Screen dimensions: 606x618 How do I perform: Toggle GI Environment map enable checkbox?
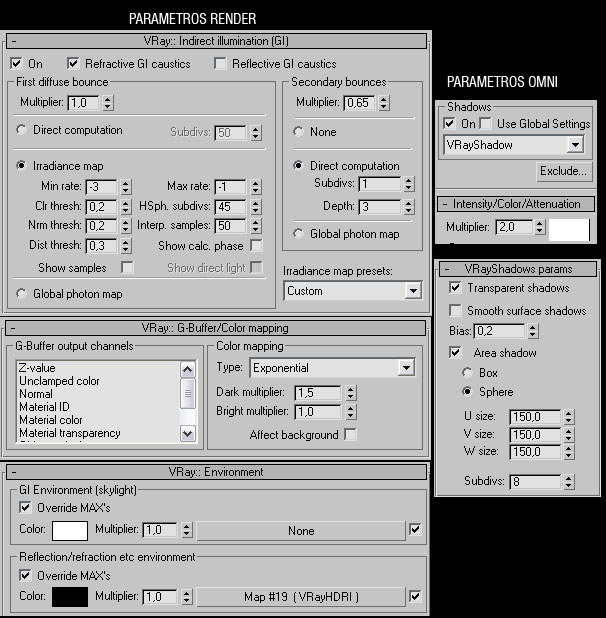click(x=415, y=529)
